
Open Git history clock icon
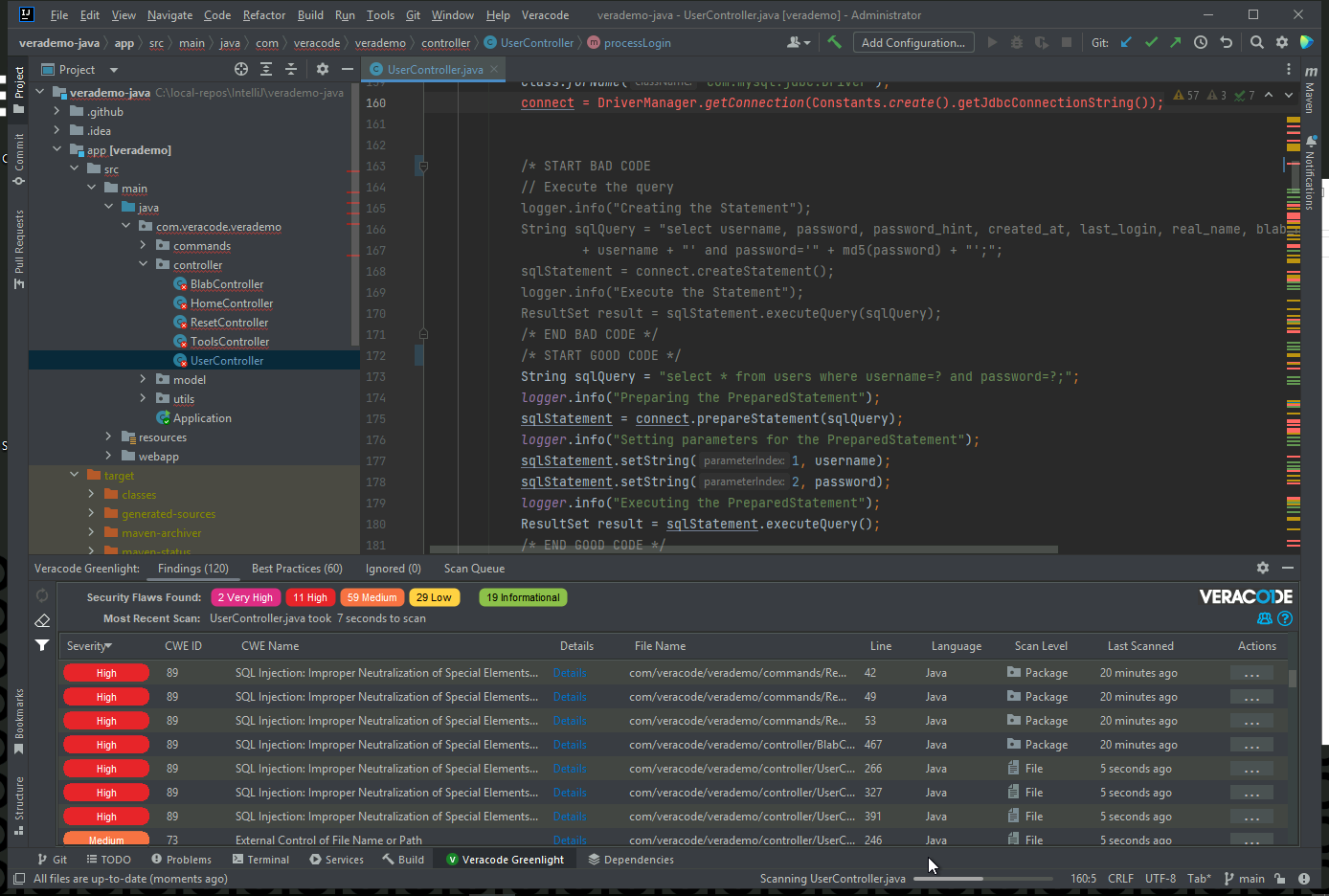(x=1200, y=42)
